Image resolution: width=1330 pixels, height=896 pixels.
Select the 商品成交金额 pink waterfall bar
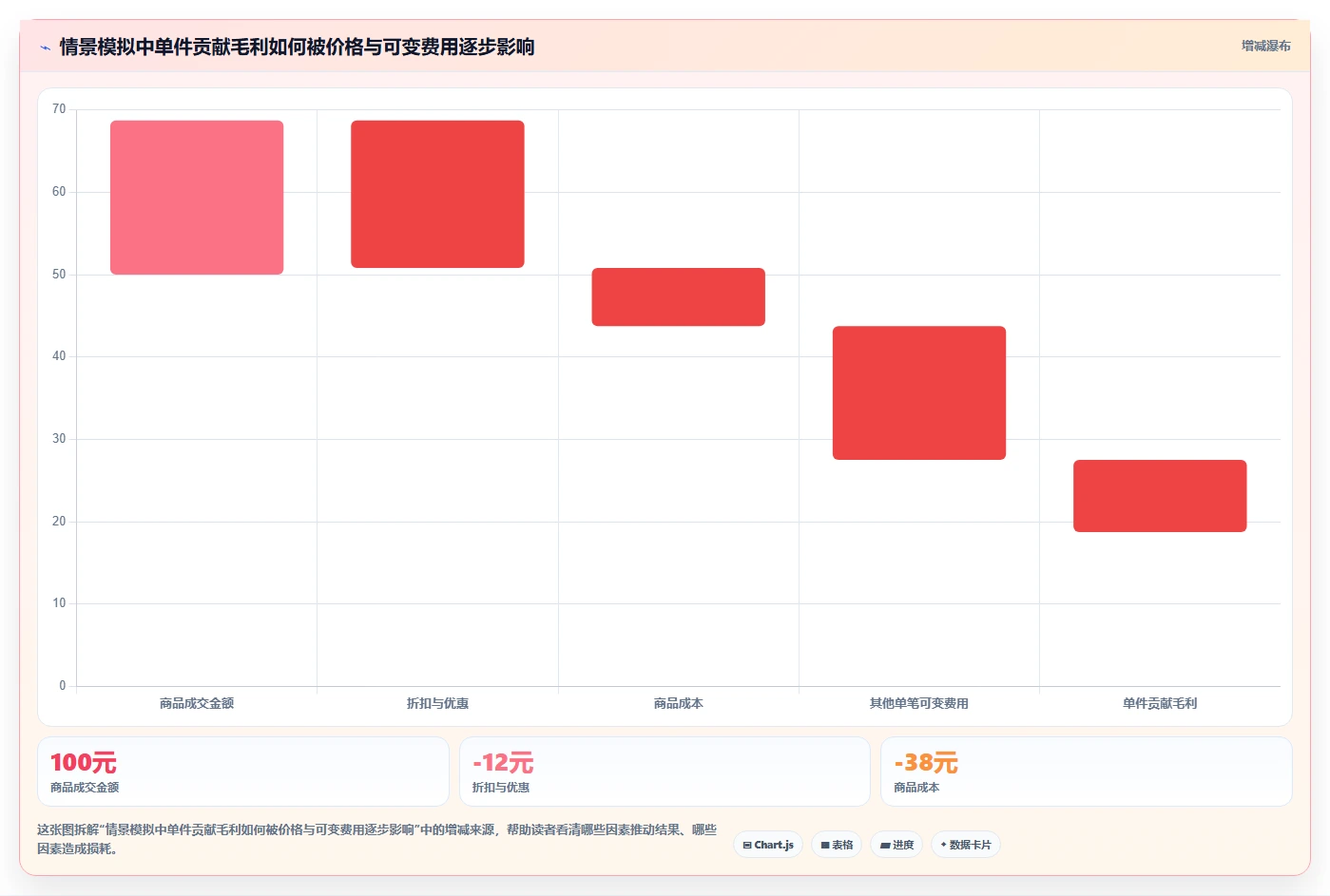coord(197,198)
